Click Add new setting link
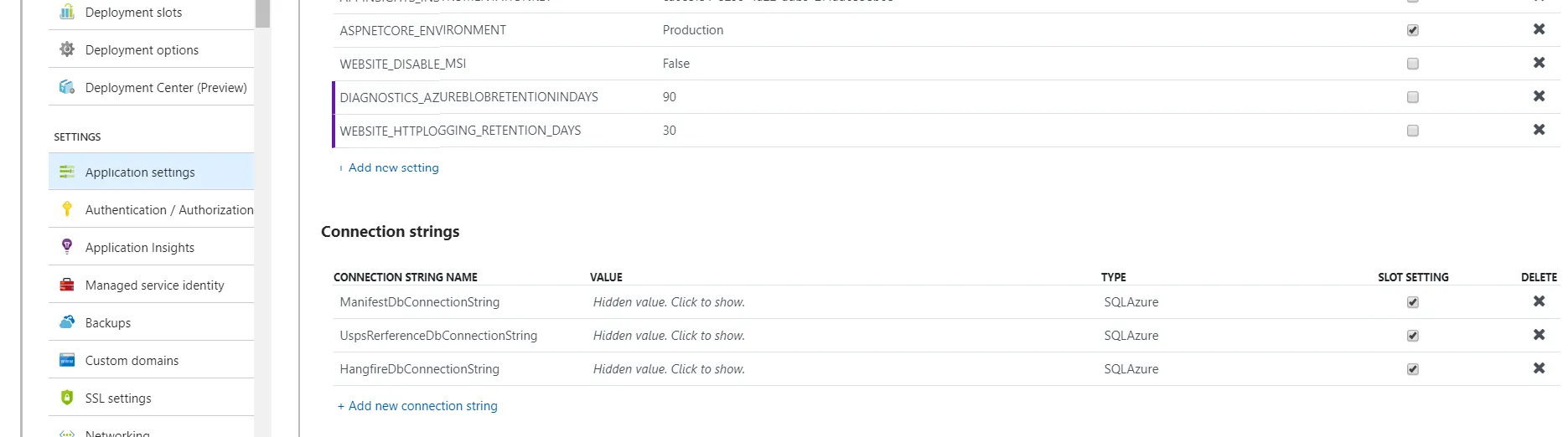Image resolution: width=1568 pixels, height=437 pixels. tap(393, 167)
